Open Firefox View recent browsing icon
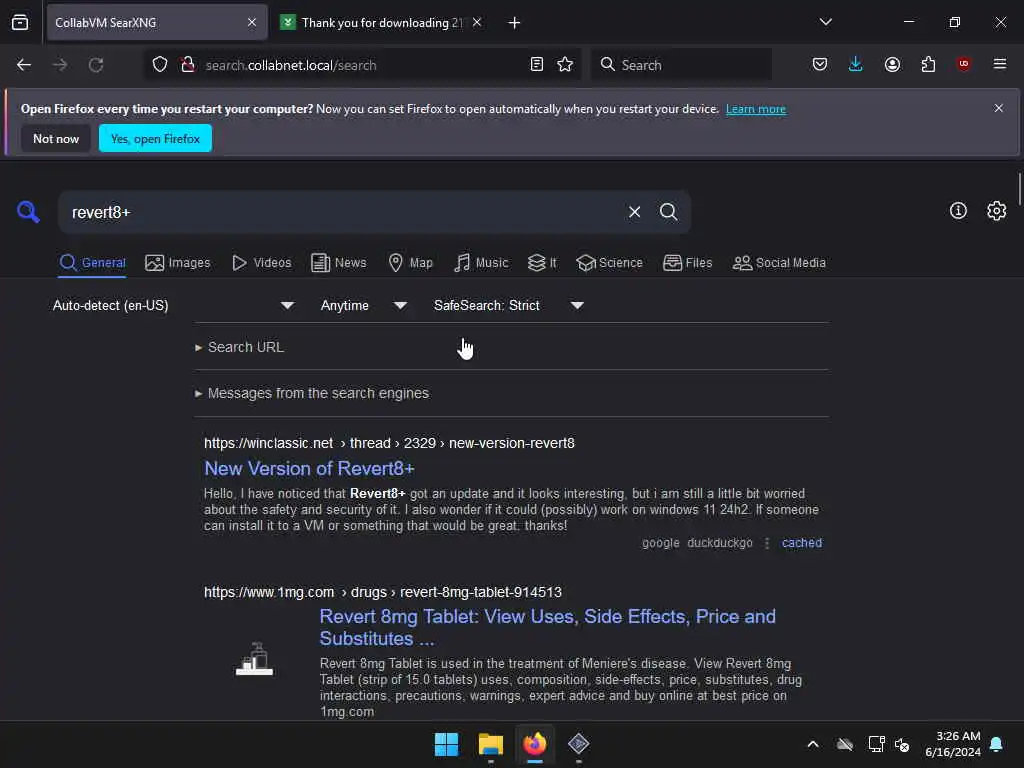1024x768 pixels. pos(20,22)
